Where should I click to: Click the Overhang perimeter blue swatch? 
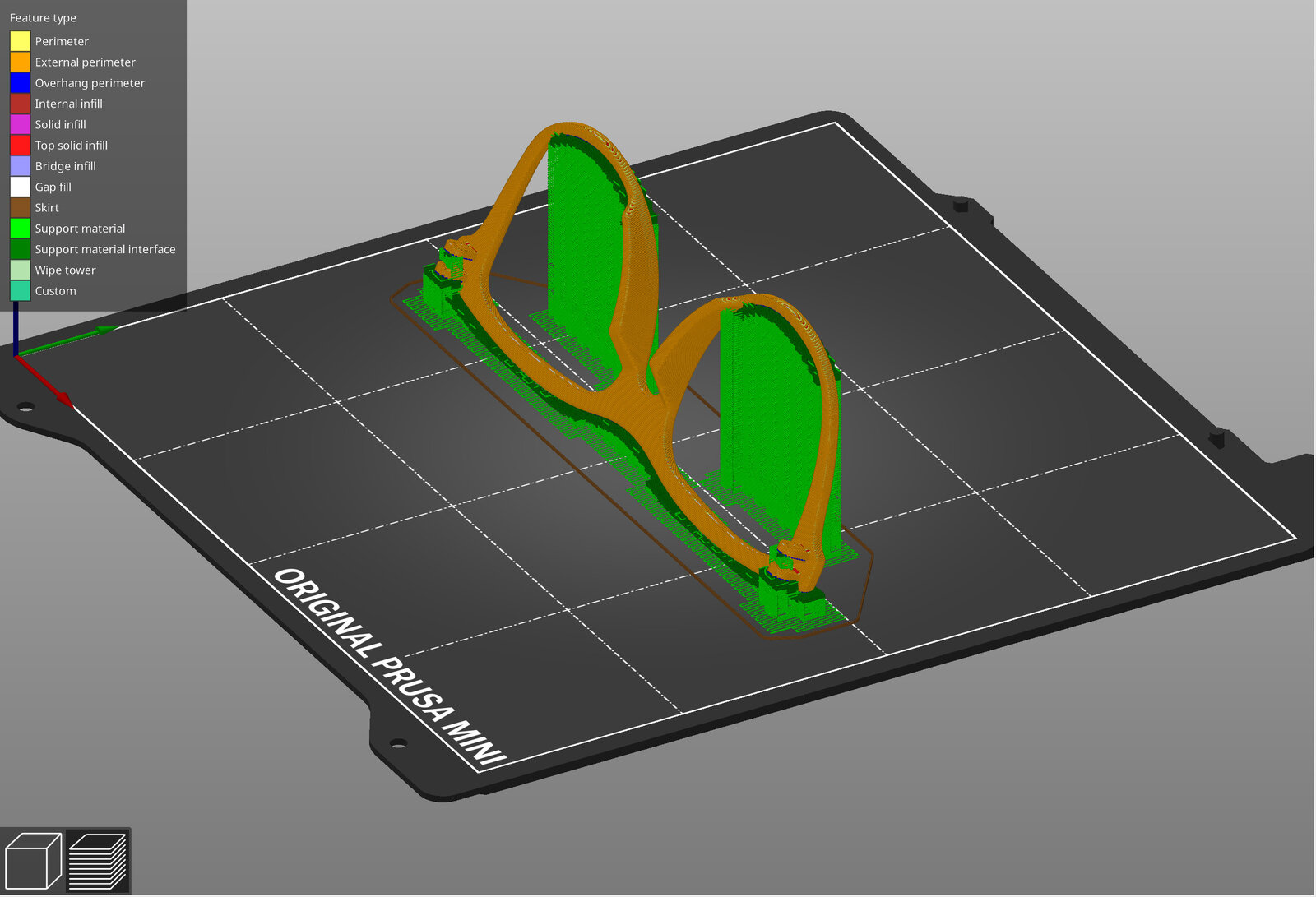(x=21, y=82)
